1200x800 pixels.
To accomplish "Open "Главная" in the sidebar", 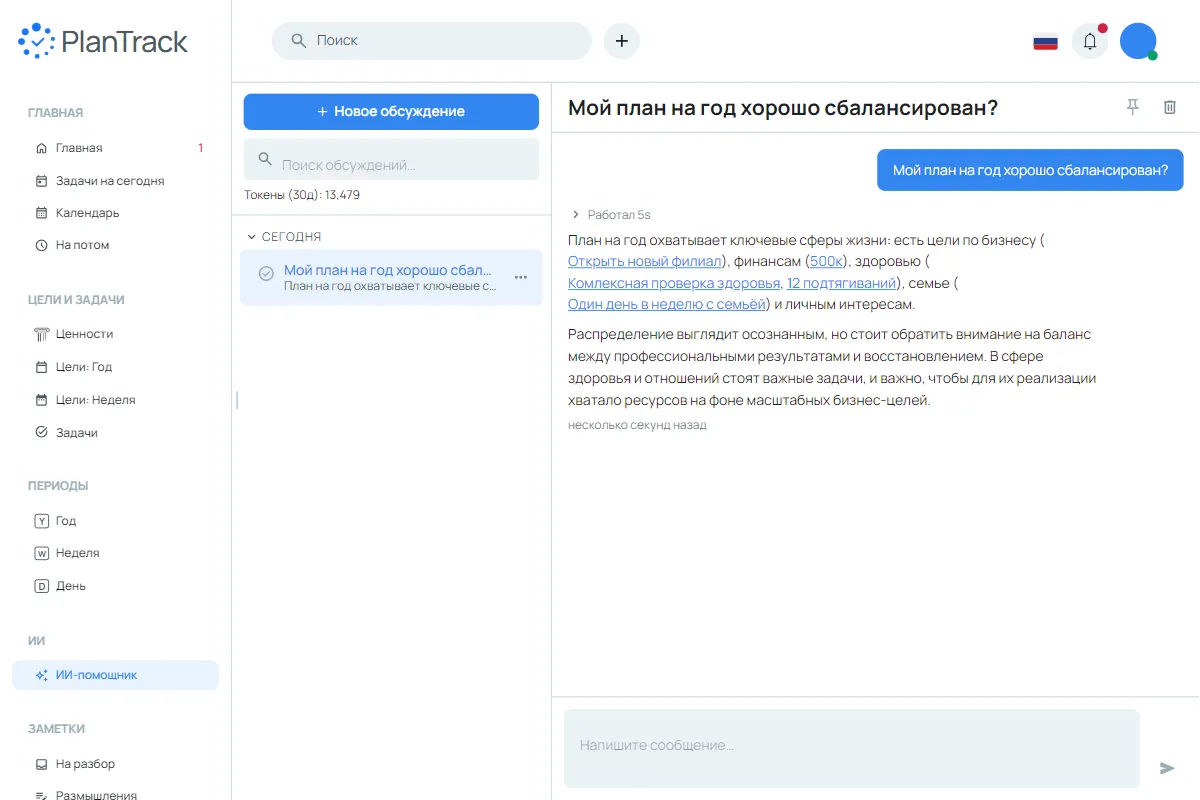I will [116, 148].
